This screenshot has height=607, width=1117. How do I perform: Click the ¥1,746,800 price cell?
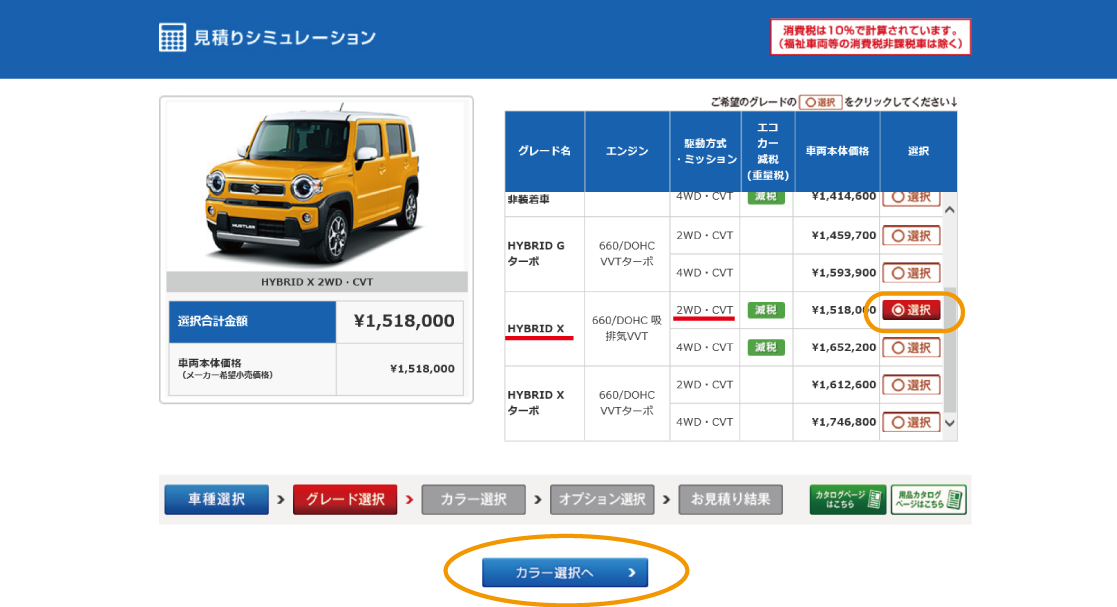837,422
